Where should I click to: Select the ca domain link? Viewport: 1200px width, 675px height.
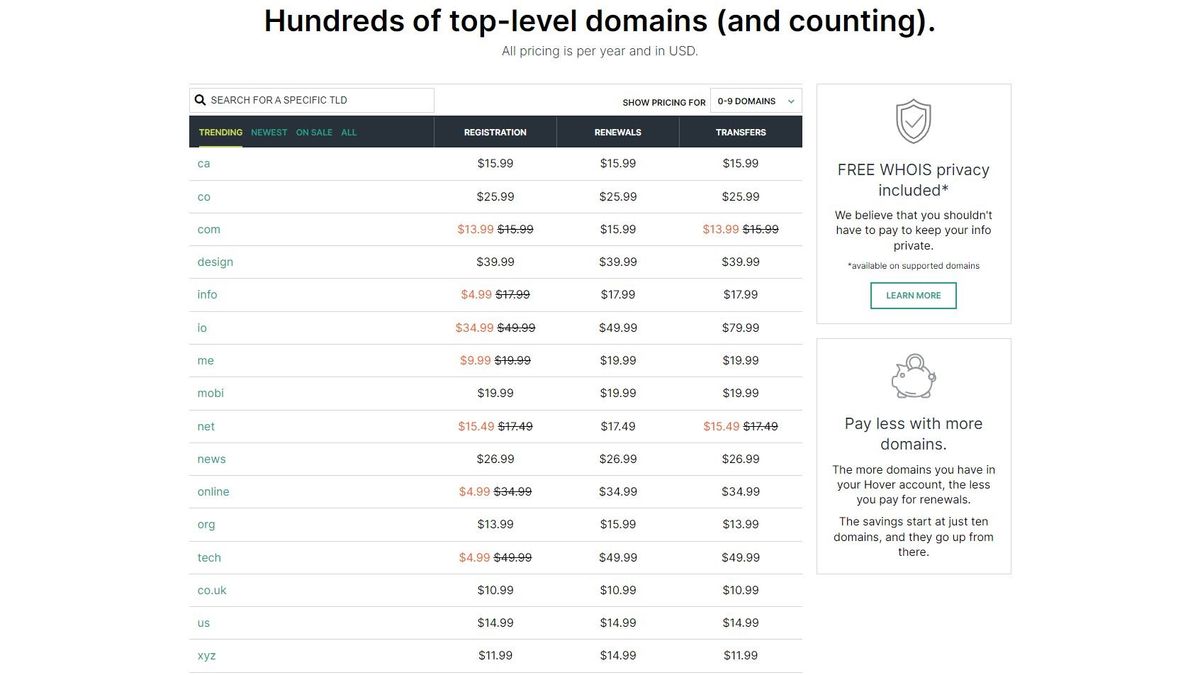click(203, 162)
